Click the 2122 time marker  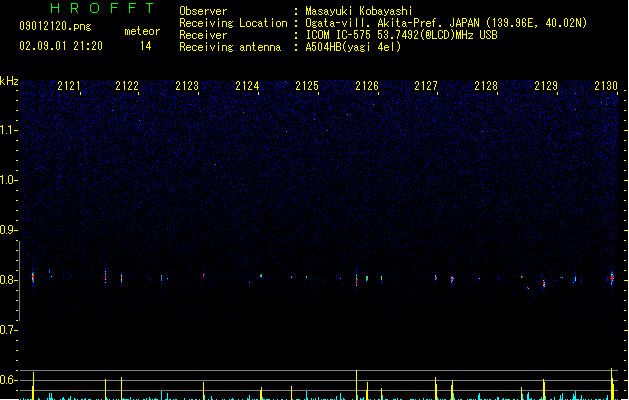pyautogui.click(x=127, y=86)
